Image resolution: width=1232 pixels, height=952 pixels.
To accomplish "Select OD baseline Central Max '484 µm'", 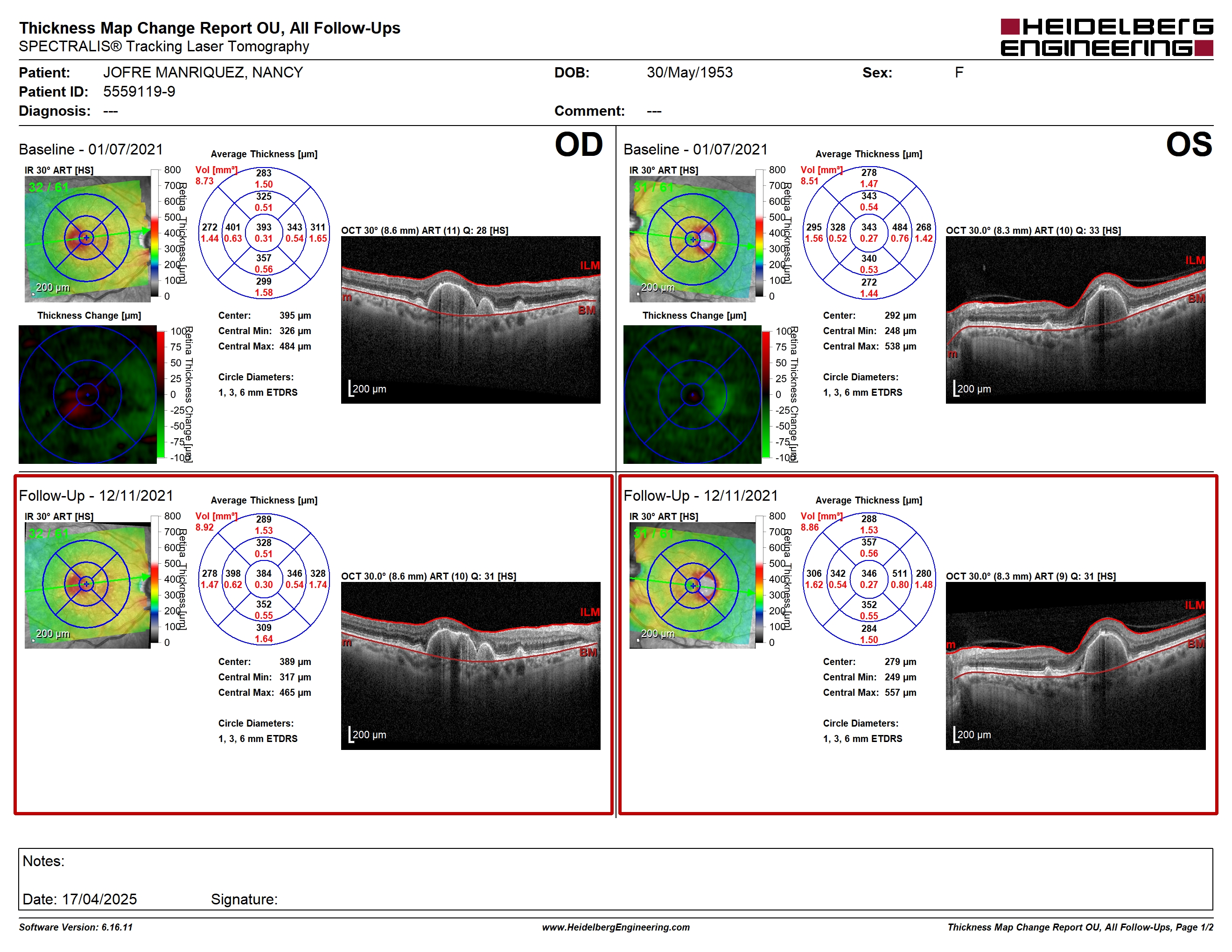I will pyautogui.click(x=295, y=346).
